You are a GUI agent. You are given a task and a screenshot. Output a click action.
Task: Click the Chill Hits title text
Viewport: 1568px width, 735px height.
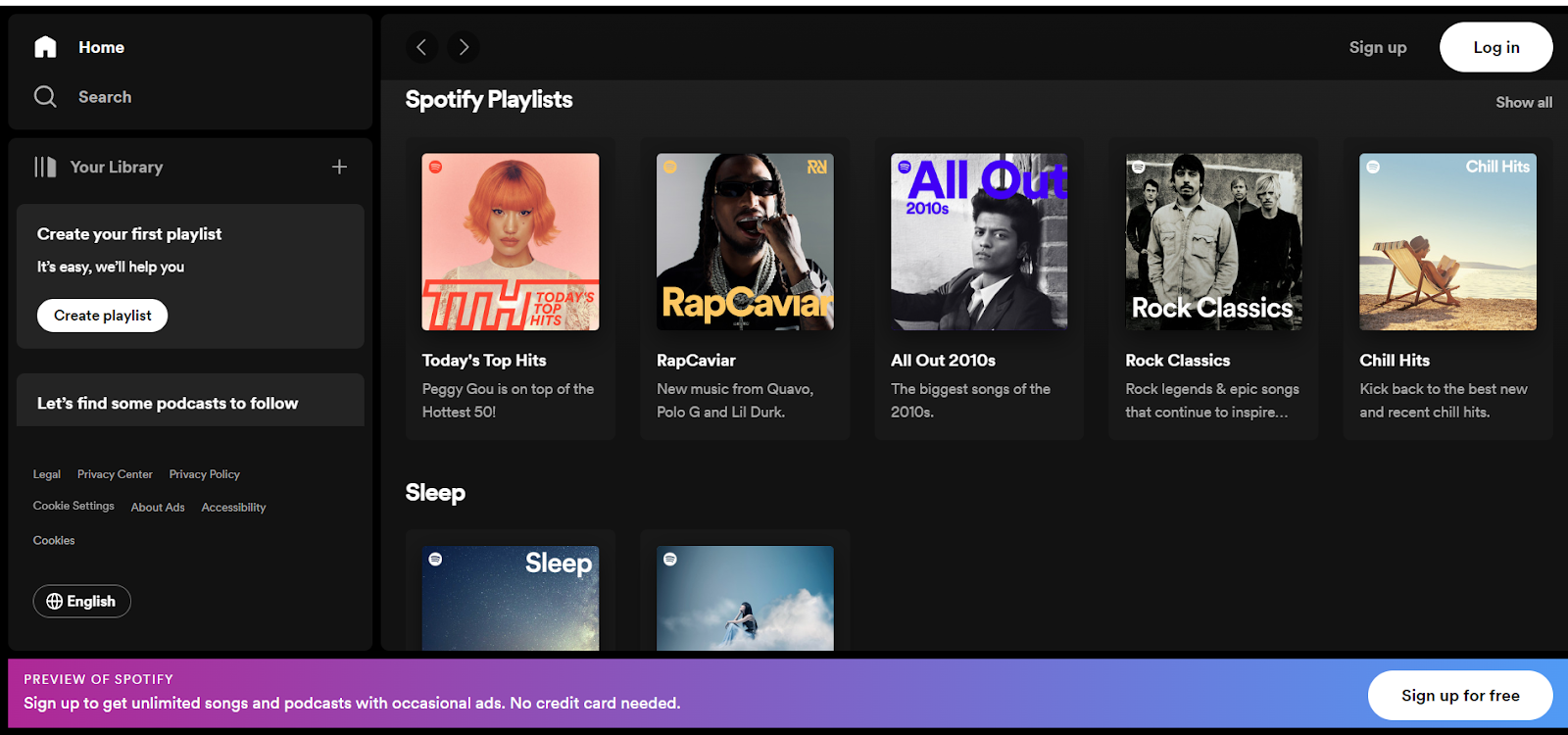point(1395,361)
